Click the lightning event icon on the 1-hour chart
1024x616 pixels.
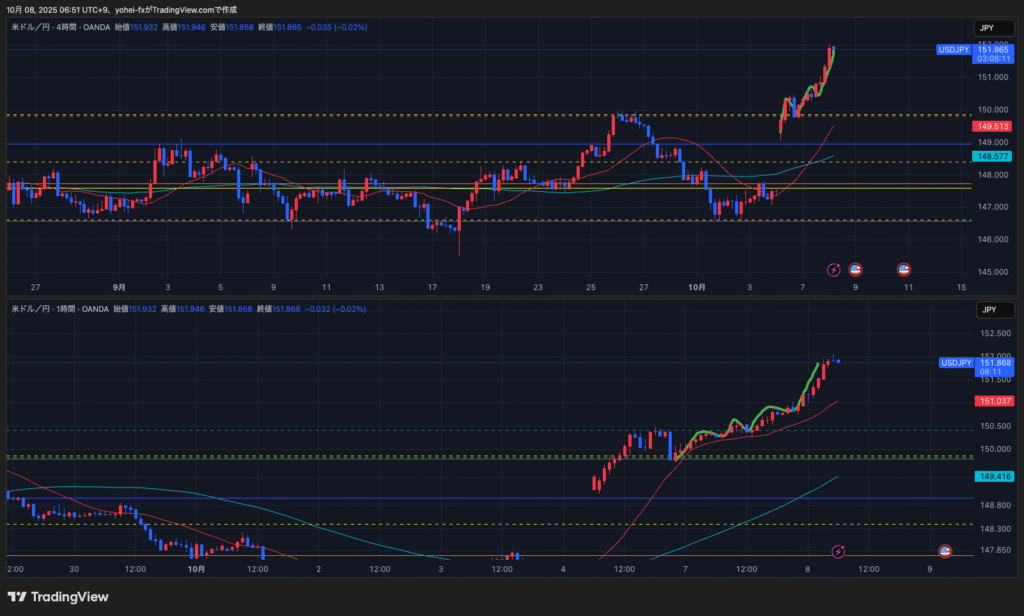click(x=839, y=551)
